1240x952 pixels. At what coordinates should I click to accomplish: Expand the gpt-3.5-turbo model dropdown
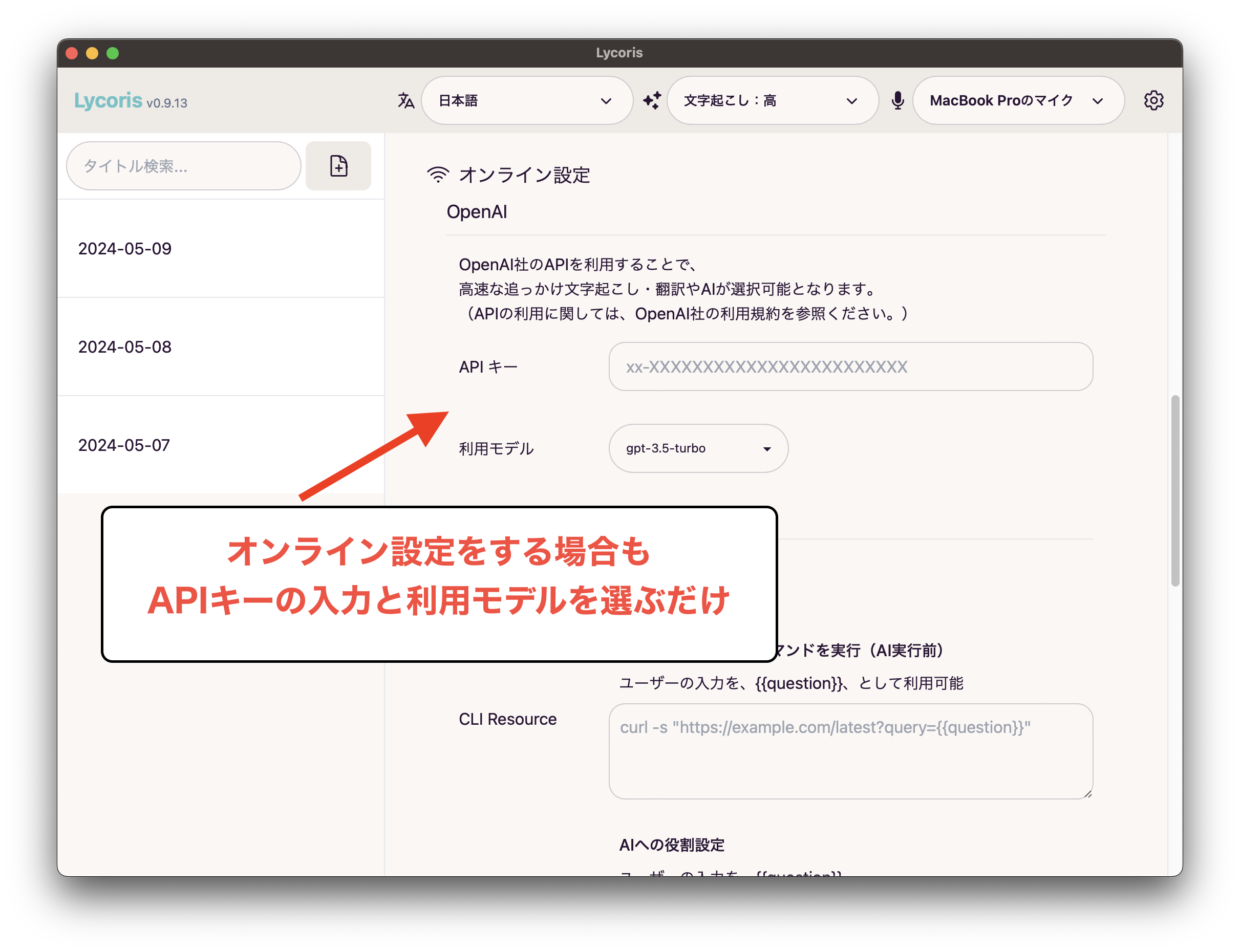tap(698, 448)
